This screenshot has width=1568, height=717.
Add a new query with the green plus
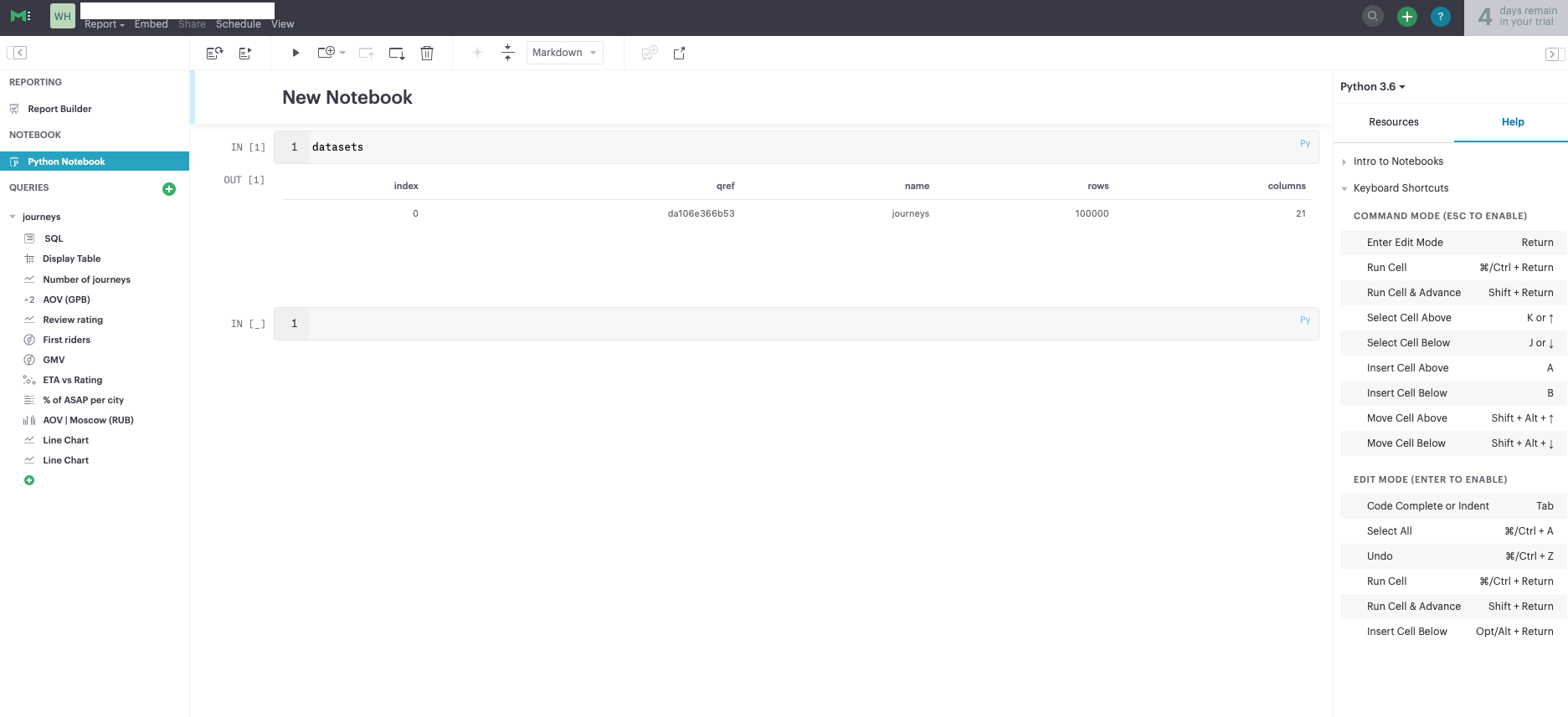pos(169,189)
